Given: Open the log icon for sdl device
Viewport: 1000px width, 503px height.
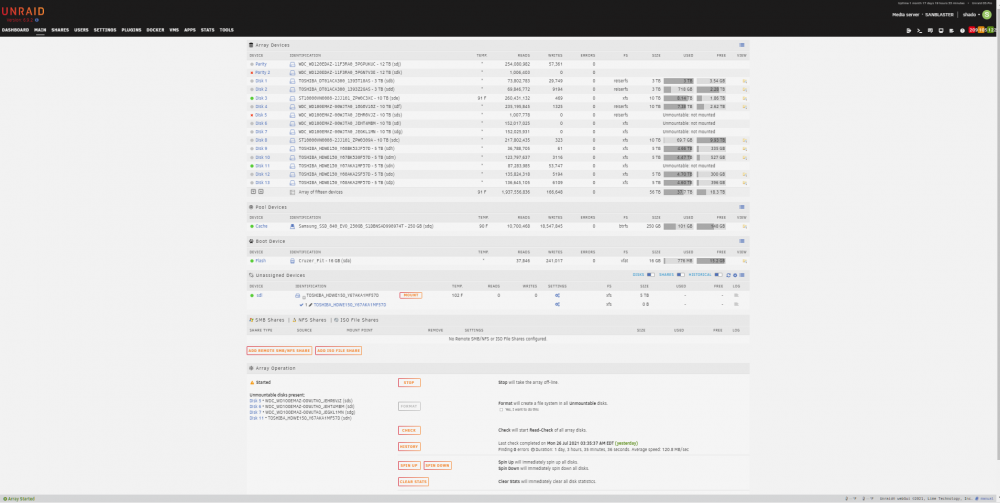Looking at the screenshot, I should pyautogui.click(x=736, y=295).
